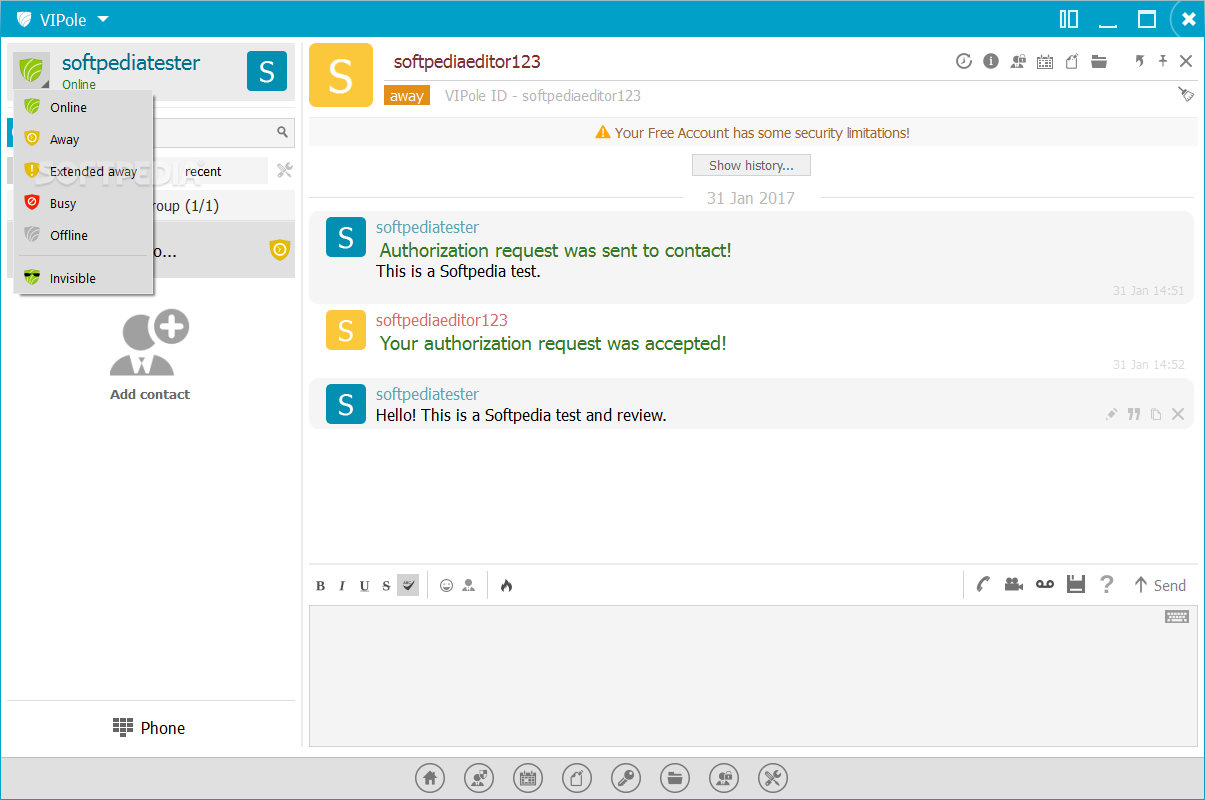Click the folder icon in chat header
Image resolution: width=1205 pixels, height=800 pixels.
[x=1099, y=61]
